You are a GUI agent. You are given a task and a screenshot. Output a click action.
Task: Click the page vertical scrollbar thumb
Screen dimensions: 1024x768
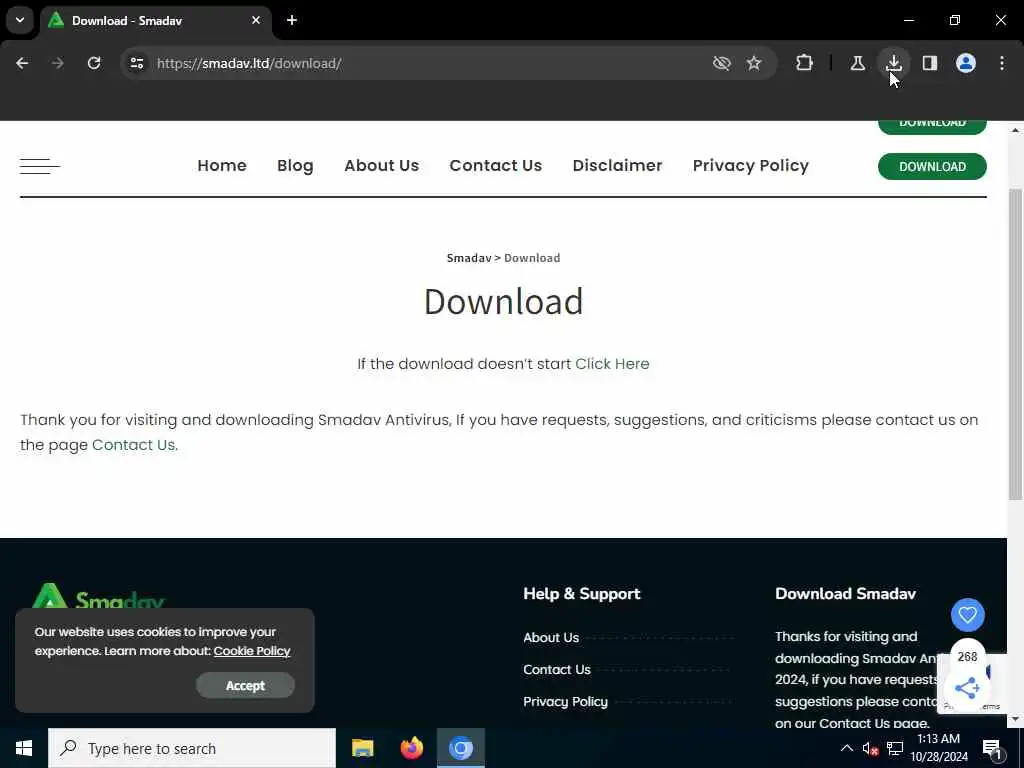coord(1015,344)
